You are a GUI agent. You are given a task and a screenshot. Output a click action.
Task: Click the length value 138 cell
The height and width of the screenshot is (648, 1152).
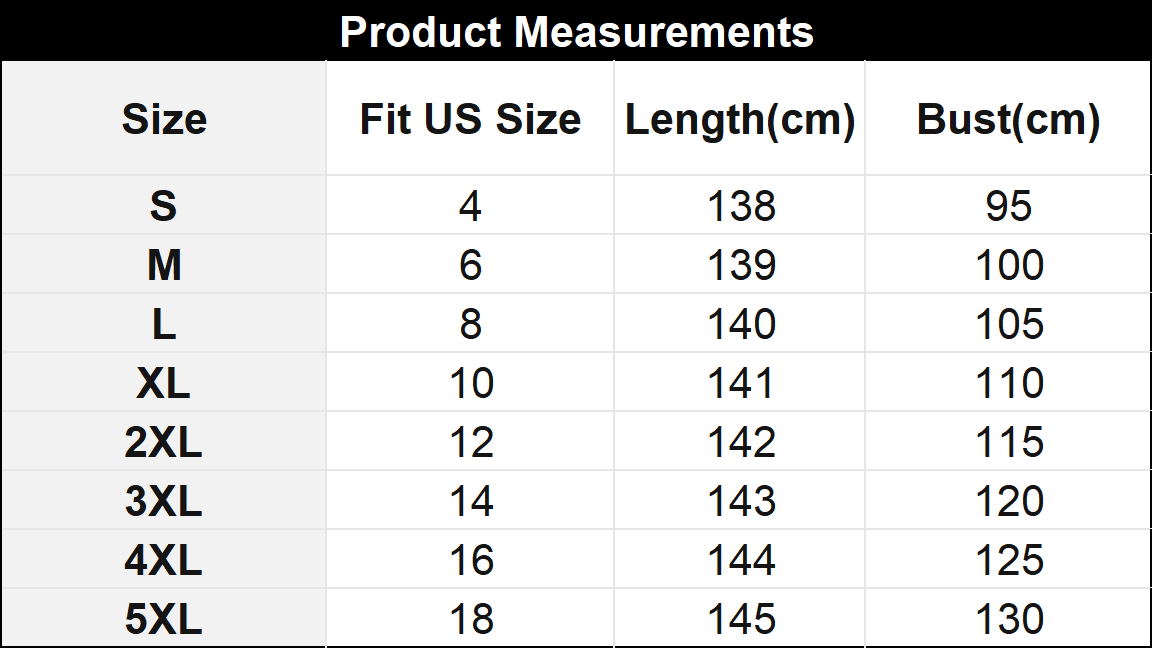[x=741, y=206]
